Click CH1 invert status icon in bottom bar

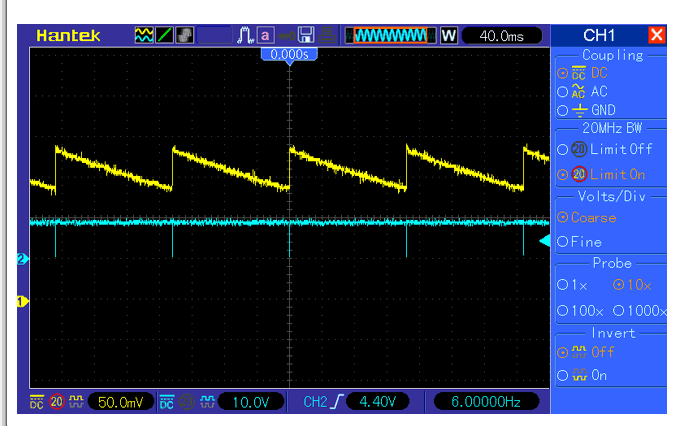tap(76, 402)
